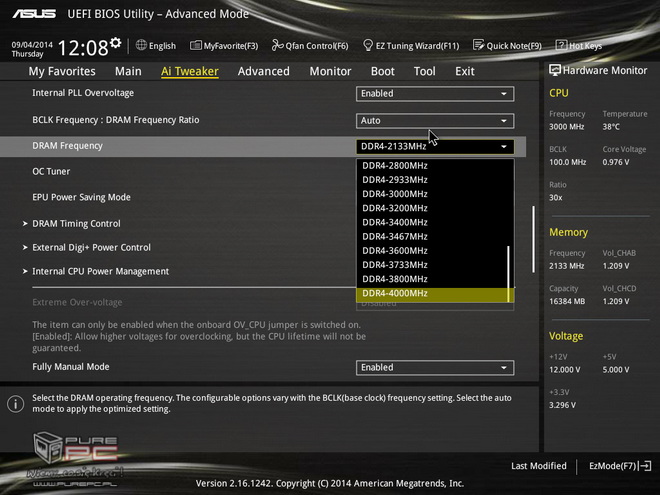
Task: Select the Ai Tweaker tab
Action: [190, 71]
